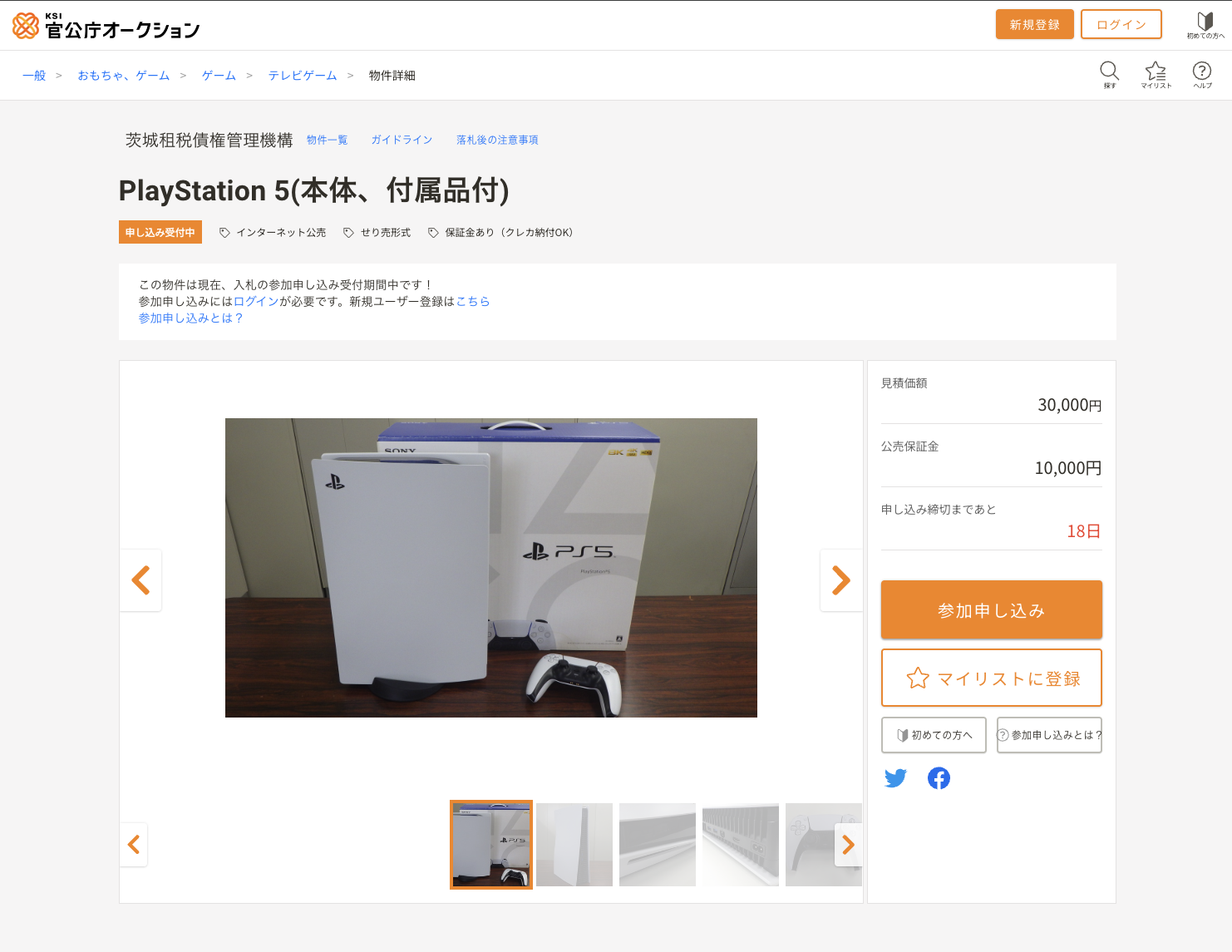Viewport: 1232px width, 952px height.
Task: Click the KSI 官公庁オークション logo
Action: click(106, 26)
